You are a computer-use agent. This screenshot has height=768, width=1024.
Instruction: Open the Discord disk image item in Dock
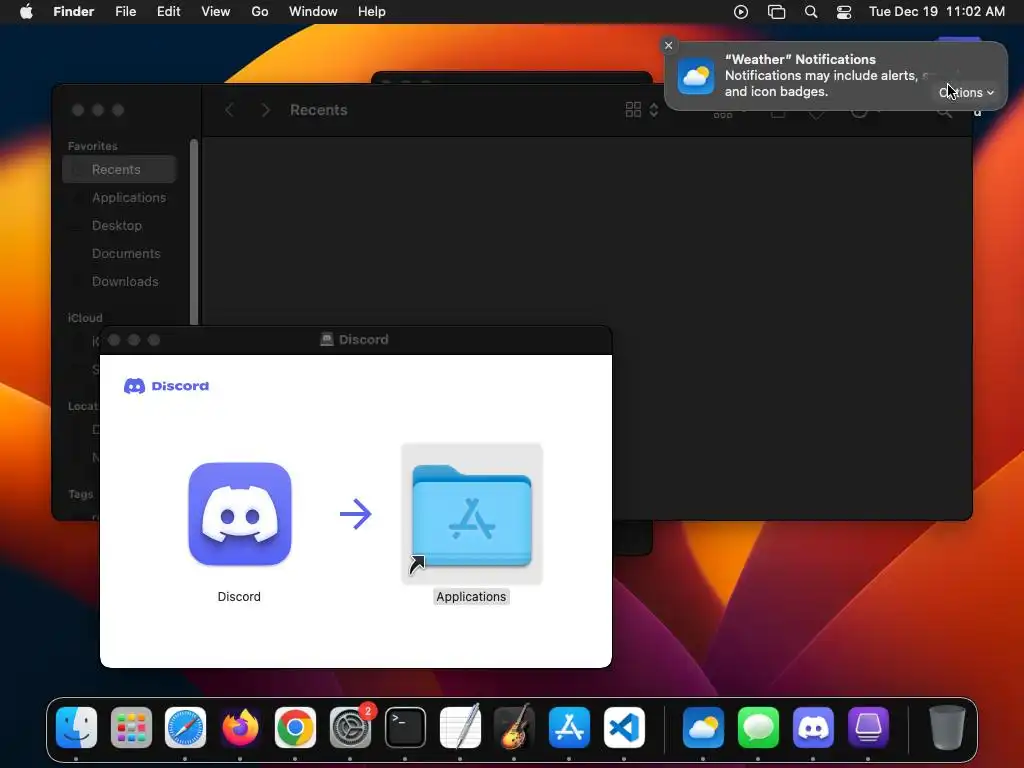coord(868,727)
